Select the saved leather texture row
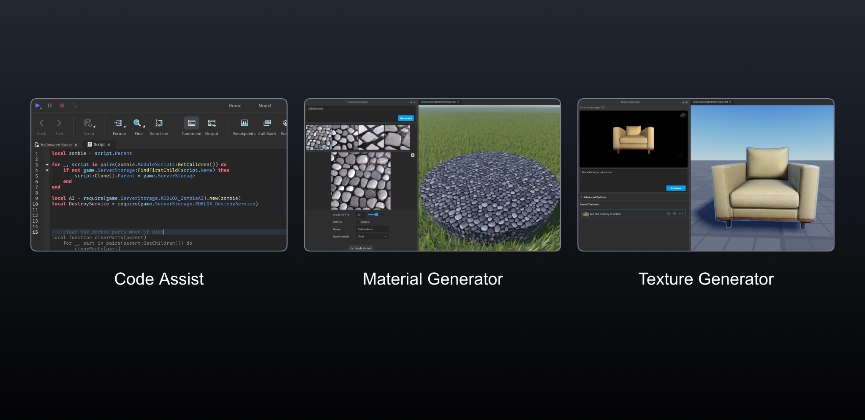The height and width of the screenshot is (420, 865). click(x=633, y=214)
